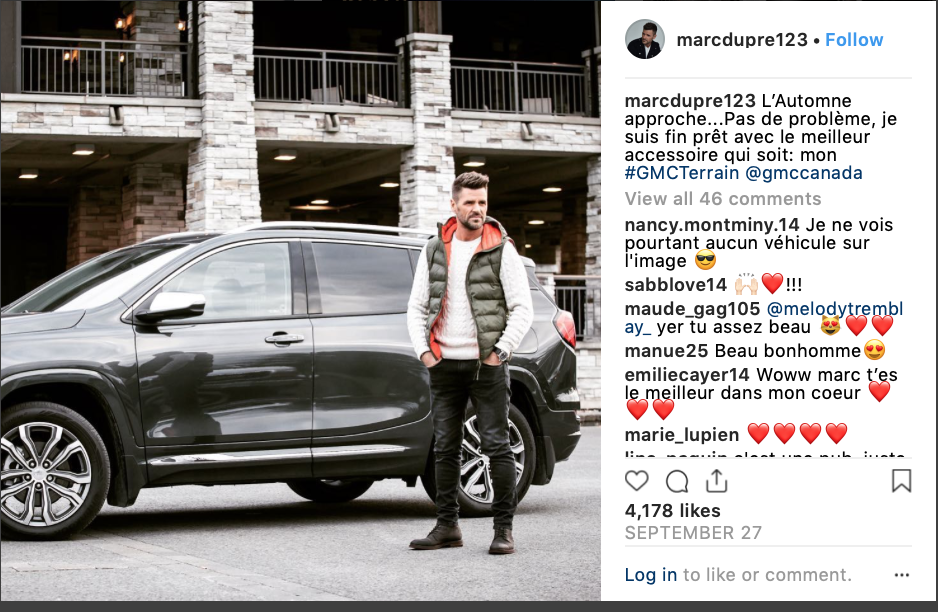Open marcdupre123 username in the header
This screenshot has width=938, height=612.
[742, 40]
